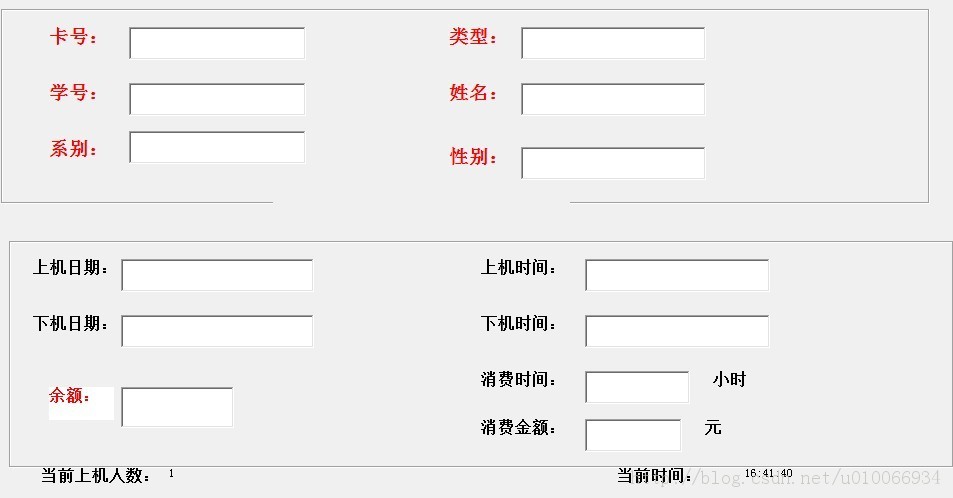Click the 当前时间 clock display
Screen dimensions: 953x498
coord(768,473)
